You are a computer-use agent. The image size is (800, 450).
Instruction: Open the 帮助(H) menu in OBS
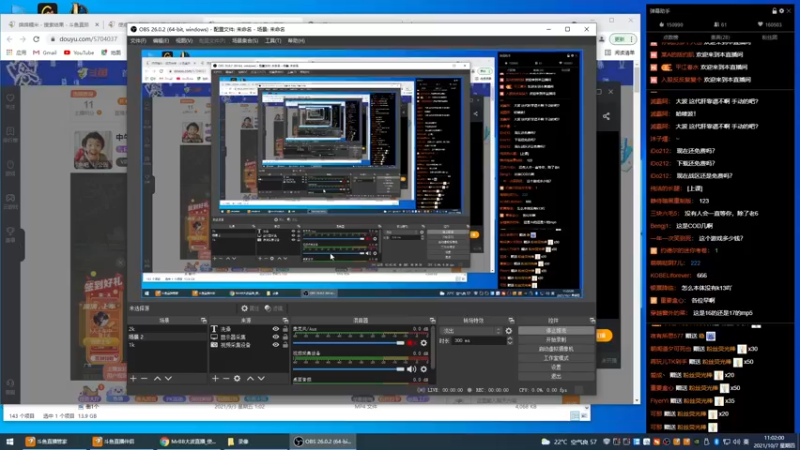pyautogui.click(x=296, y=41)
